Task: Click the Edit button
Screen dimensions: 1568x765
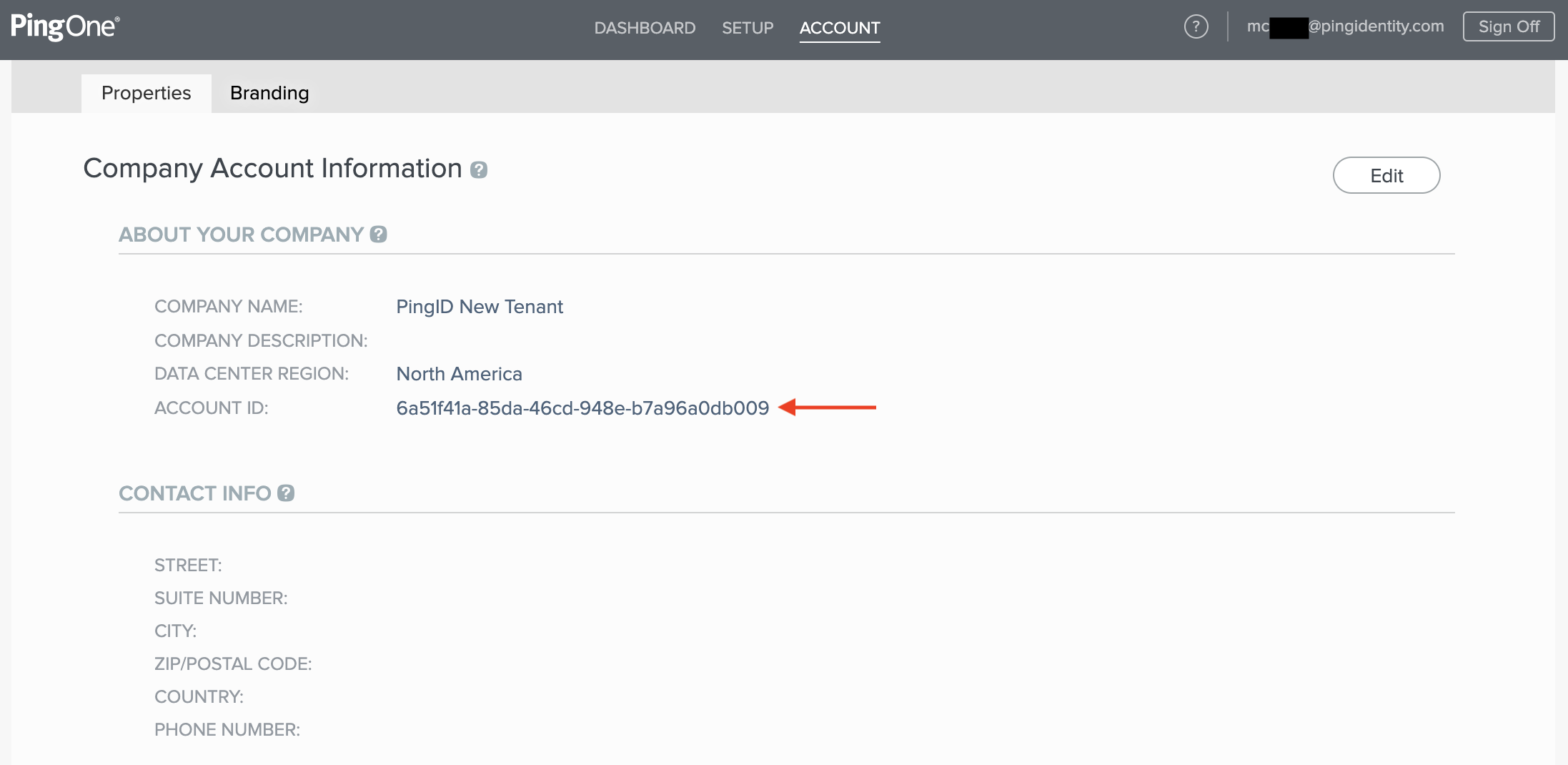Action: coord(1386,174)
